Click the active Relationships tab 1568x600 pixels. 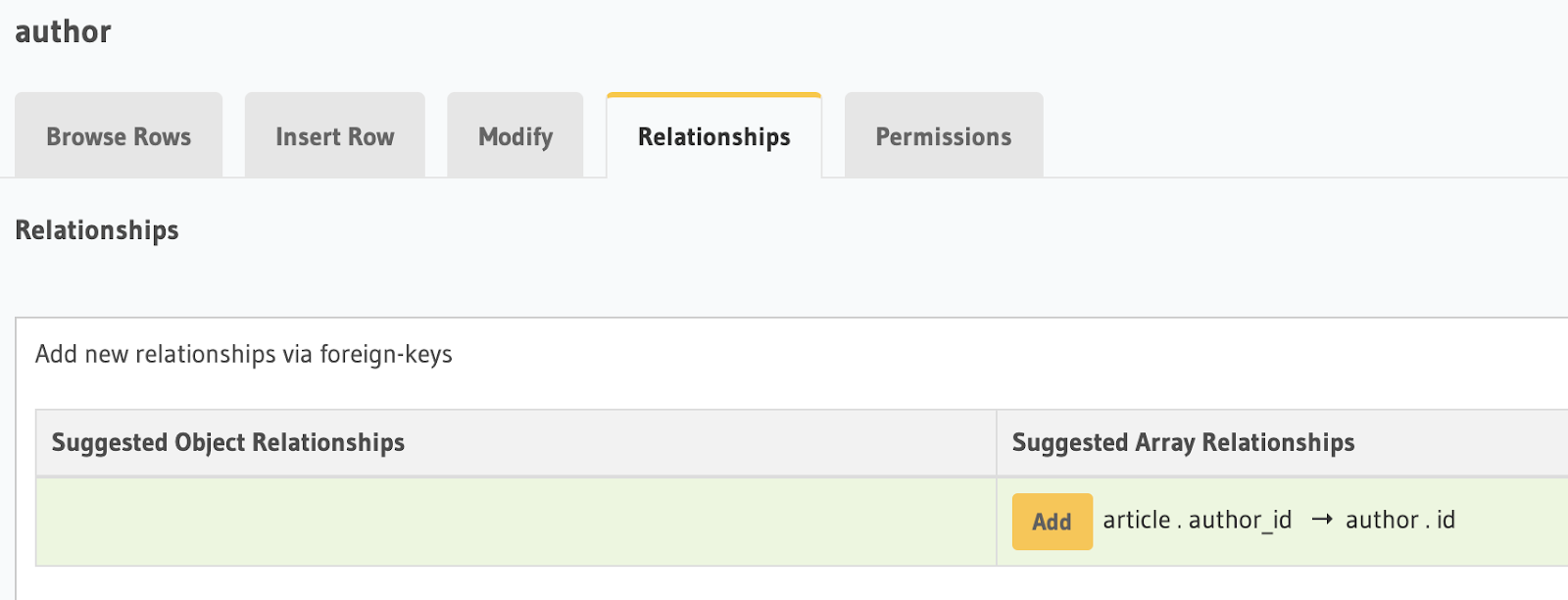coord(713,136)
